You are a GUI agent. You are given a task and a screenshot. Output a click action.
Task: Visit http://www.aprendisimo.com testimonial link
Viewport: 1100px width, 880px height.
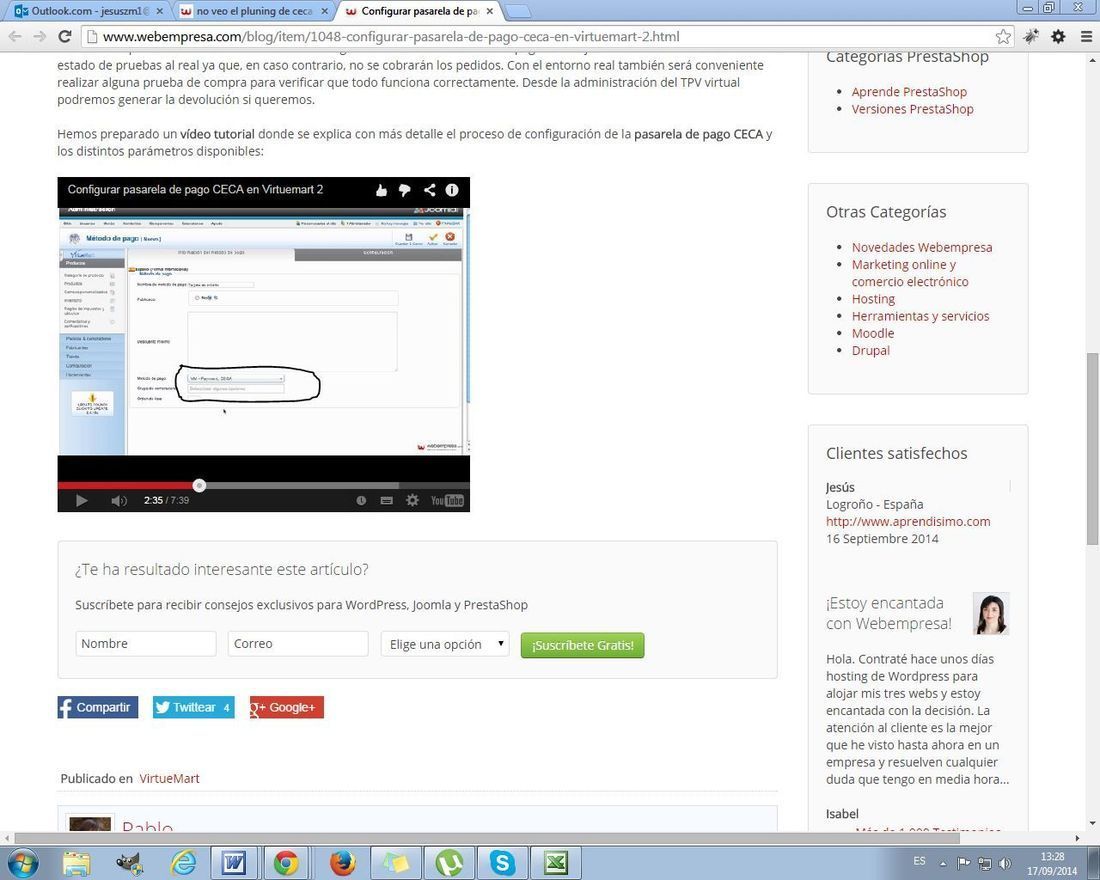tap(908, 521)
